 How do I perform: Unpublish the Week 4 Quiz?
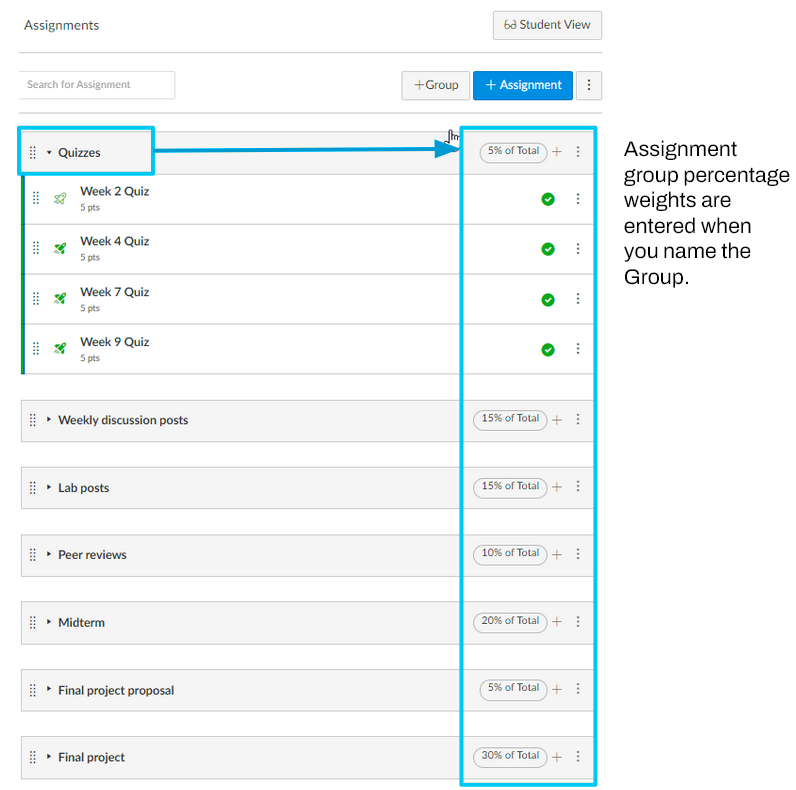click(548, 249)
